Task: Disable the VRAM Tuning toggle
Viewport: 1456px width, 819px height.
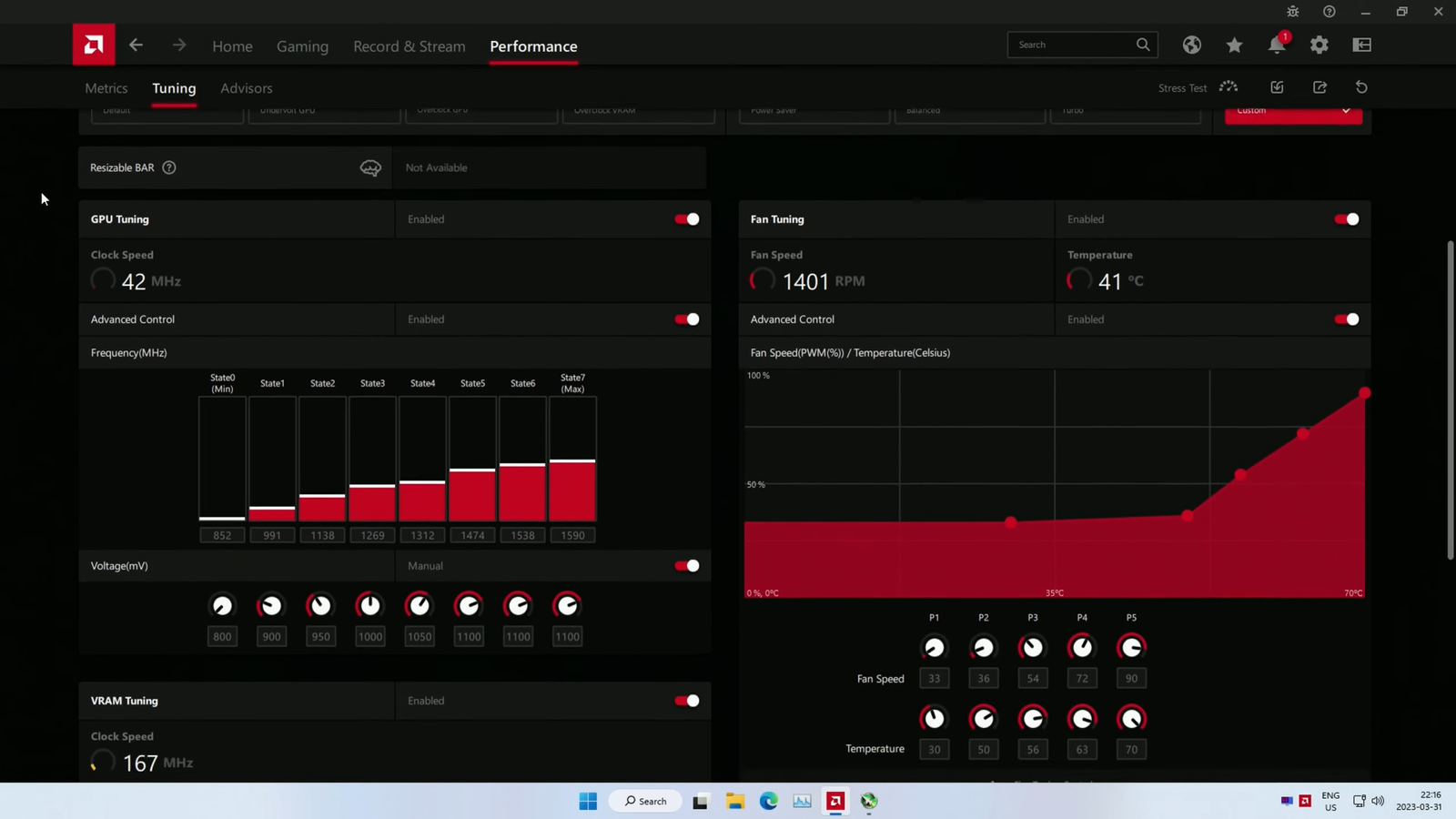Action: click(687, 701)
